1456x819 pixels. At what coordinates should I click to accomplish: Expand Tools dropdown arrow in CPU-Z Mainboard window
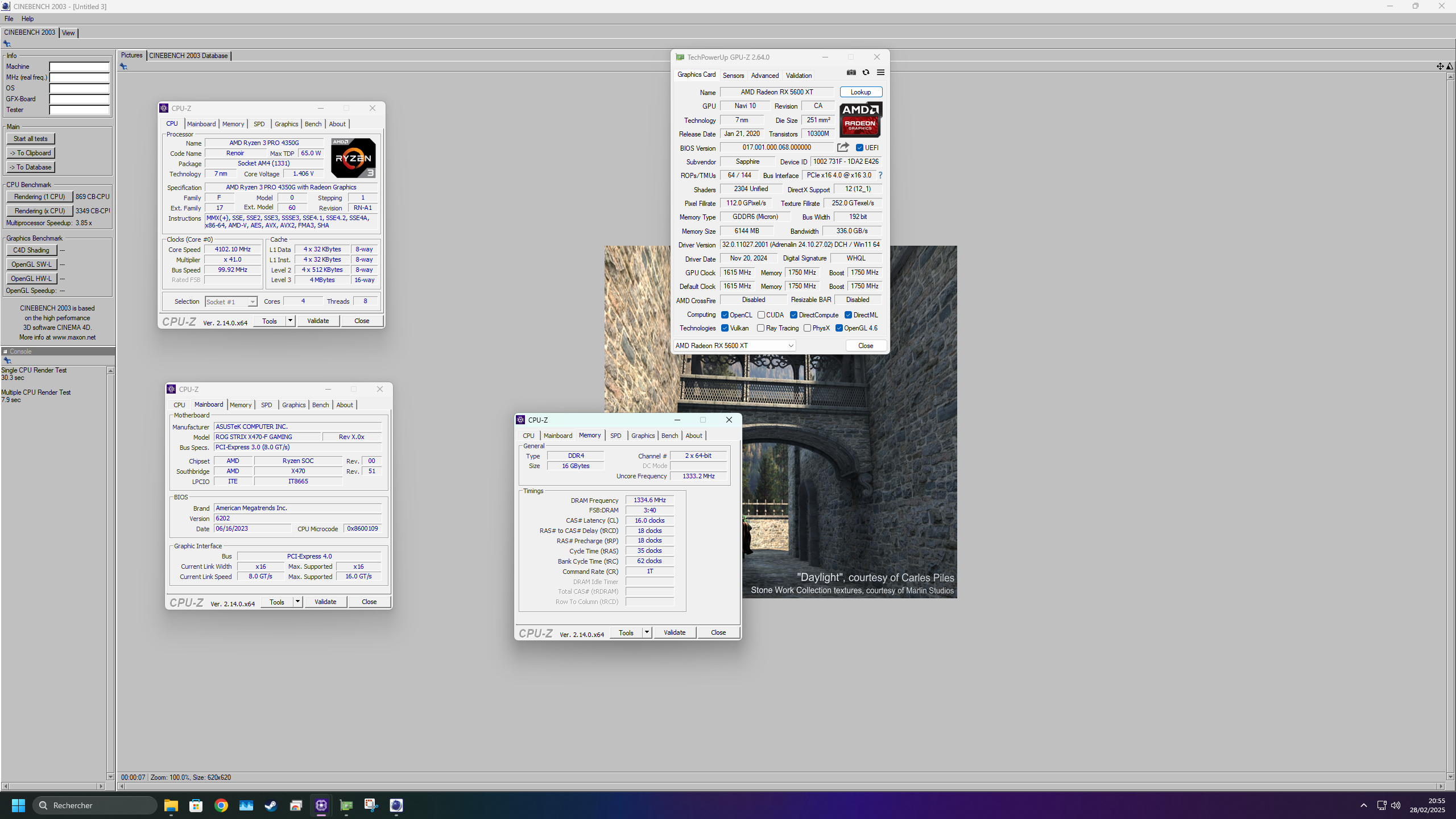[x=297, y=602]
